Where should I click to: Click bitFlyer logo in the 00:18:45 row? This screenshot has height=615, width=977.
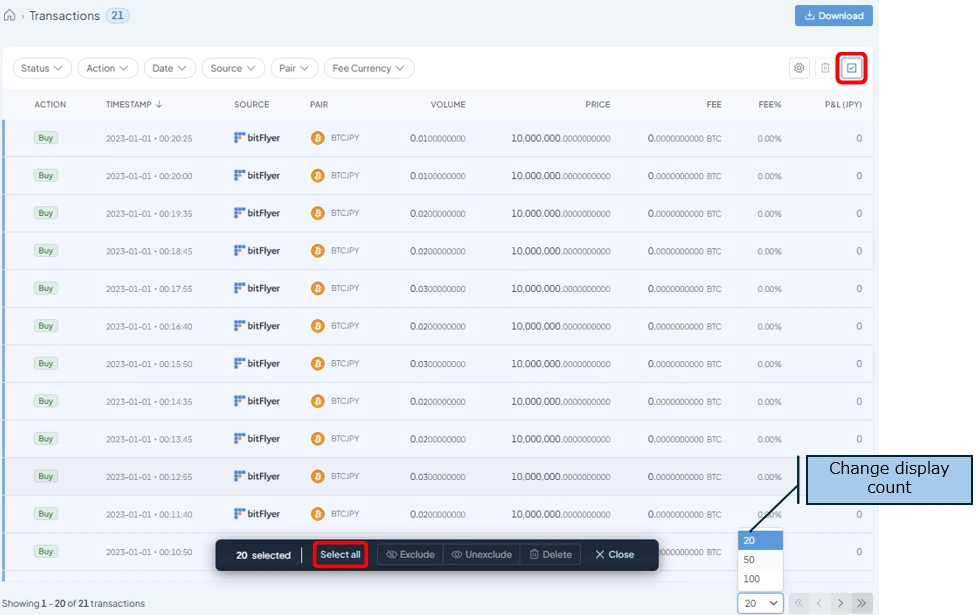point(257,250)
